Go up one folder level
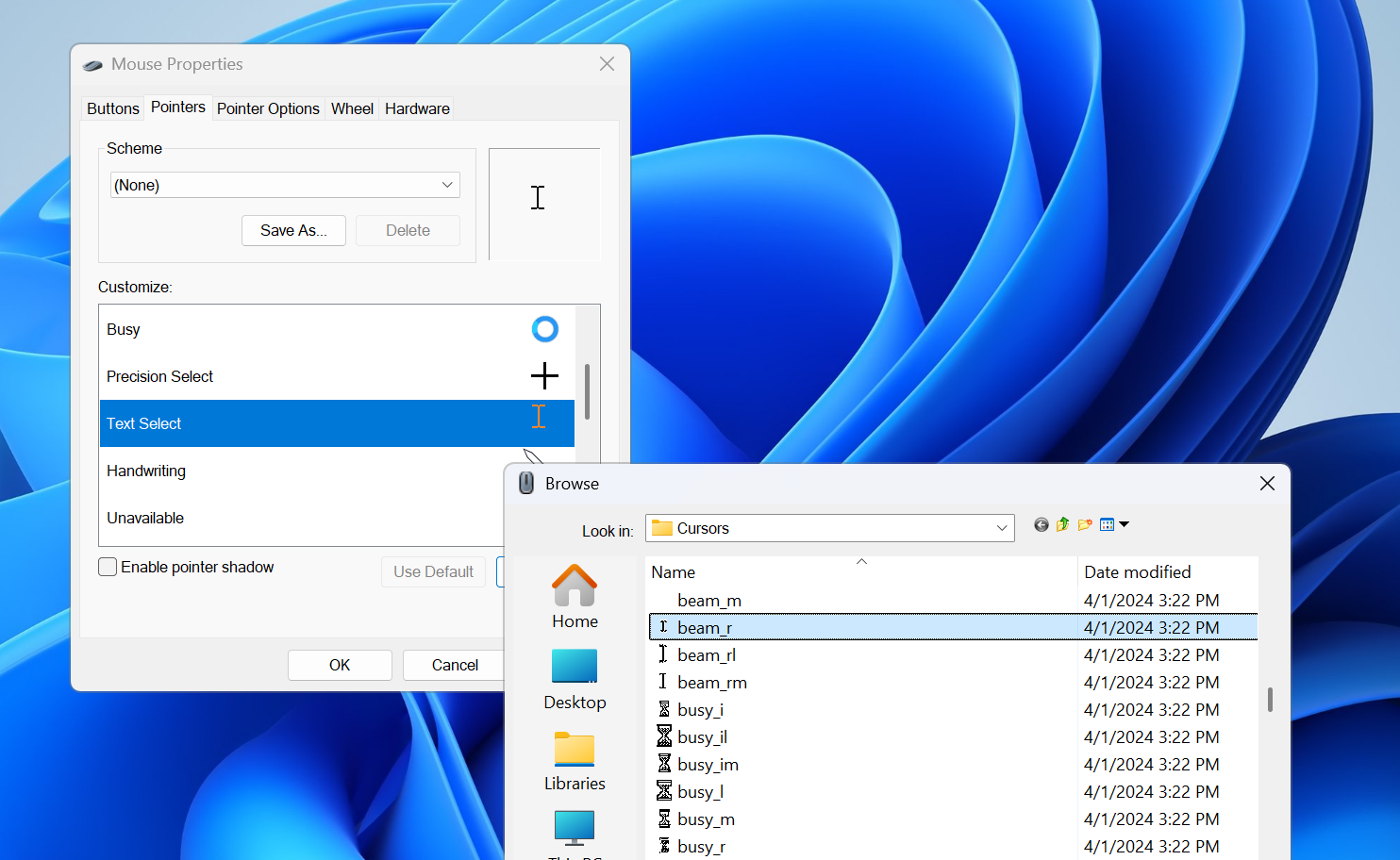 (1062, 524)
